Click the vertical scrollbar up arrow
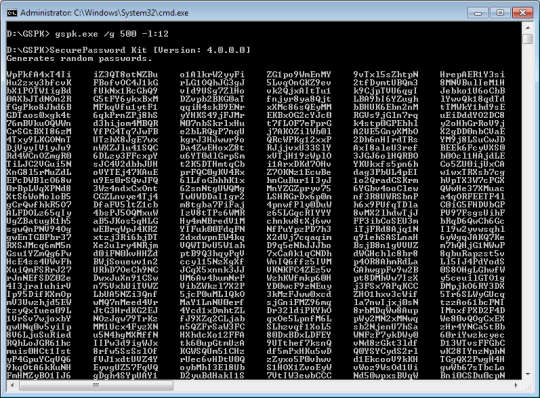 point(528,27)
